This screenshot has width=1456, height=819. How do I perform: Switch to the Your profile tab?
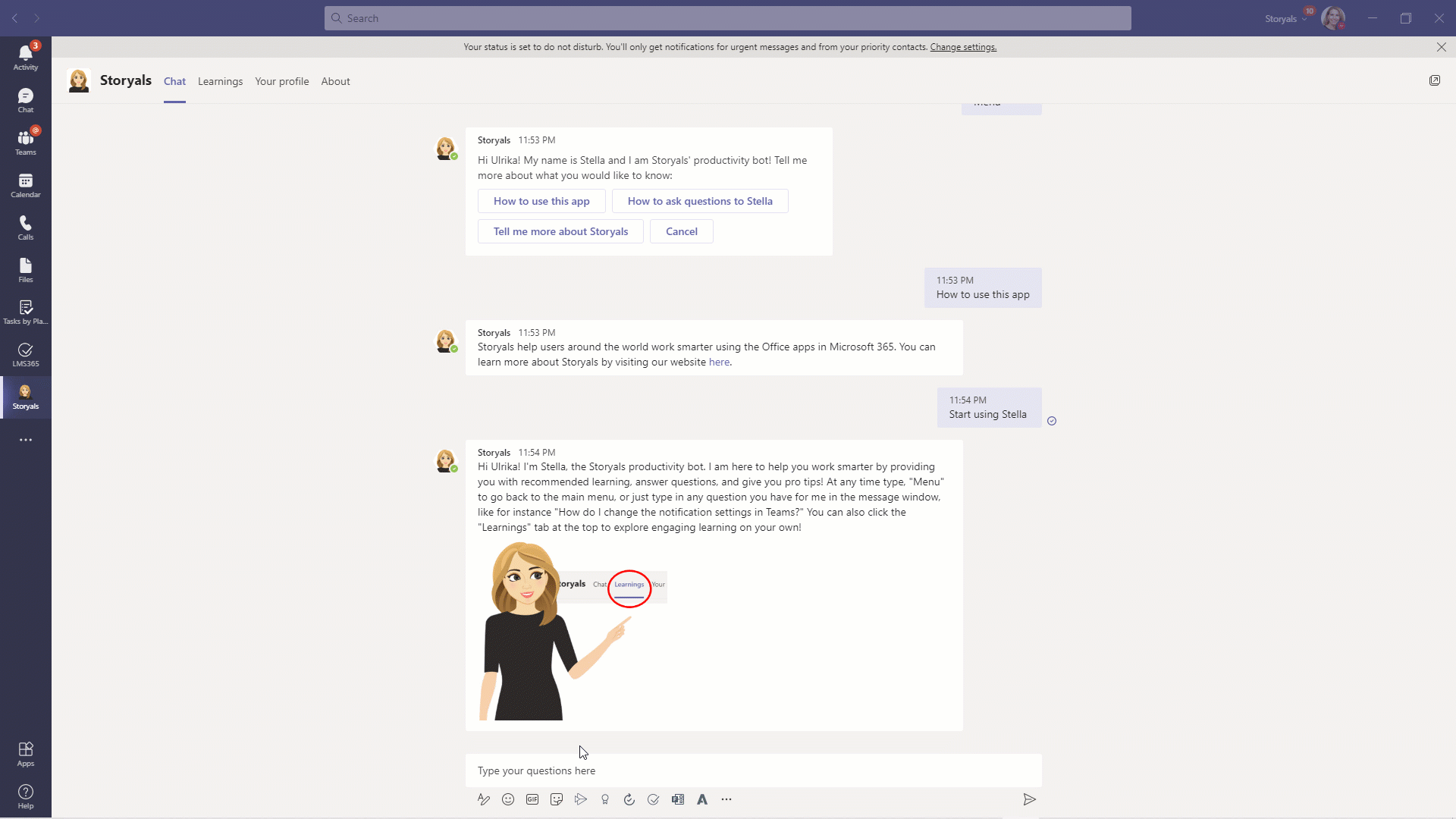click(281, 81)
